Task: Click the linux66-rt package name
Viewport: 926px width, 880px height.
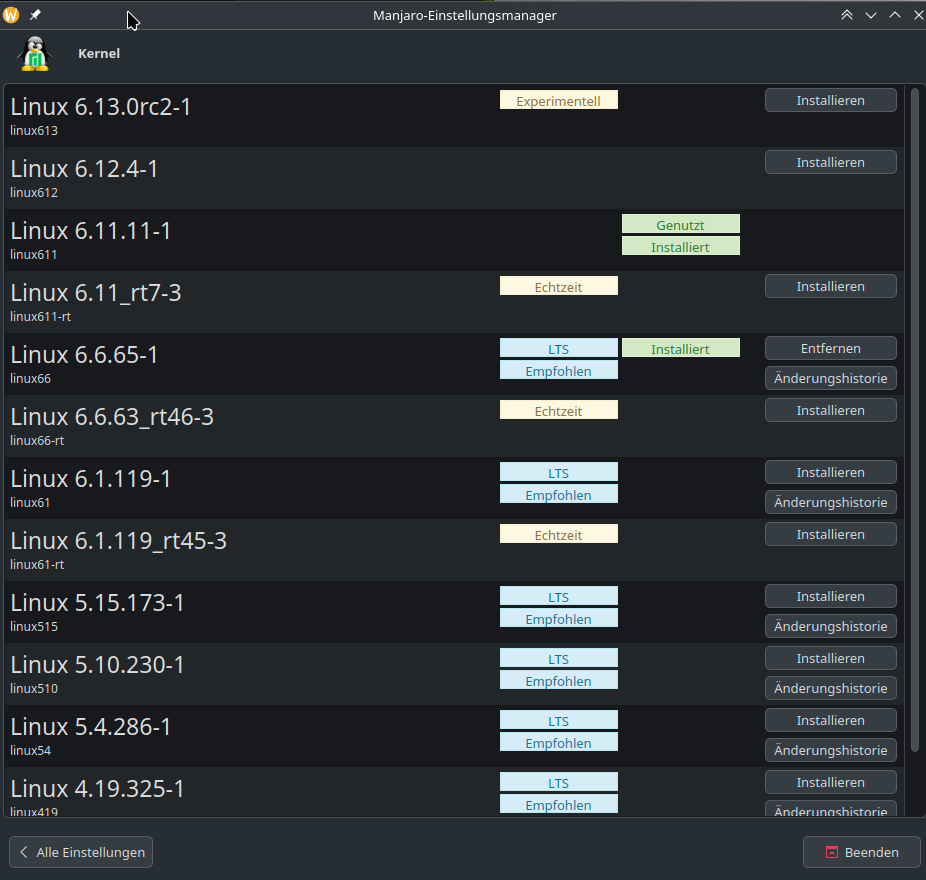Action: click(37, 441)
